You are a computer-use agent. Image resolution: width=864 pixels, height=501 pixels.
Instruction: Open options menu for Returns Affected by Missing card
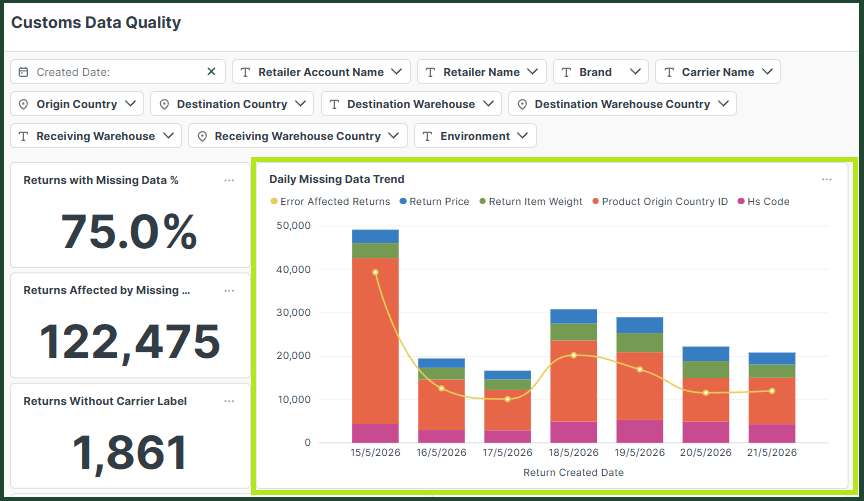(229, 290)
